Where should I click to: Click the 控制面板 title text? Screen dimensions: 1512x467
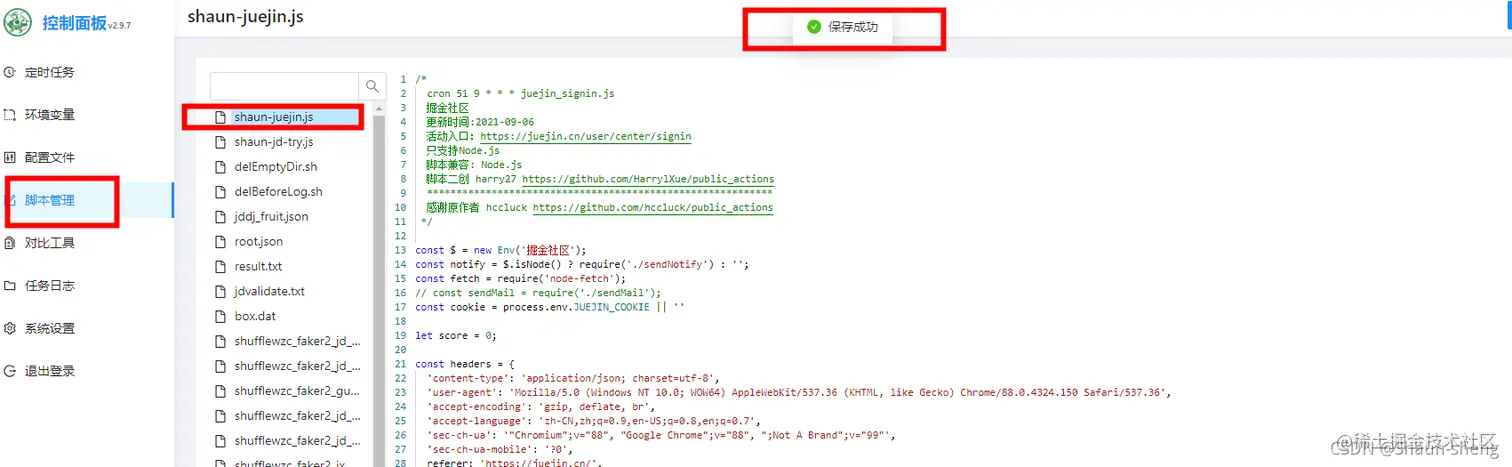[x=73, y=22]
